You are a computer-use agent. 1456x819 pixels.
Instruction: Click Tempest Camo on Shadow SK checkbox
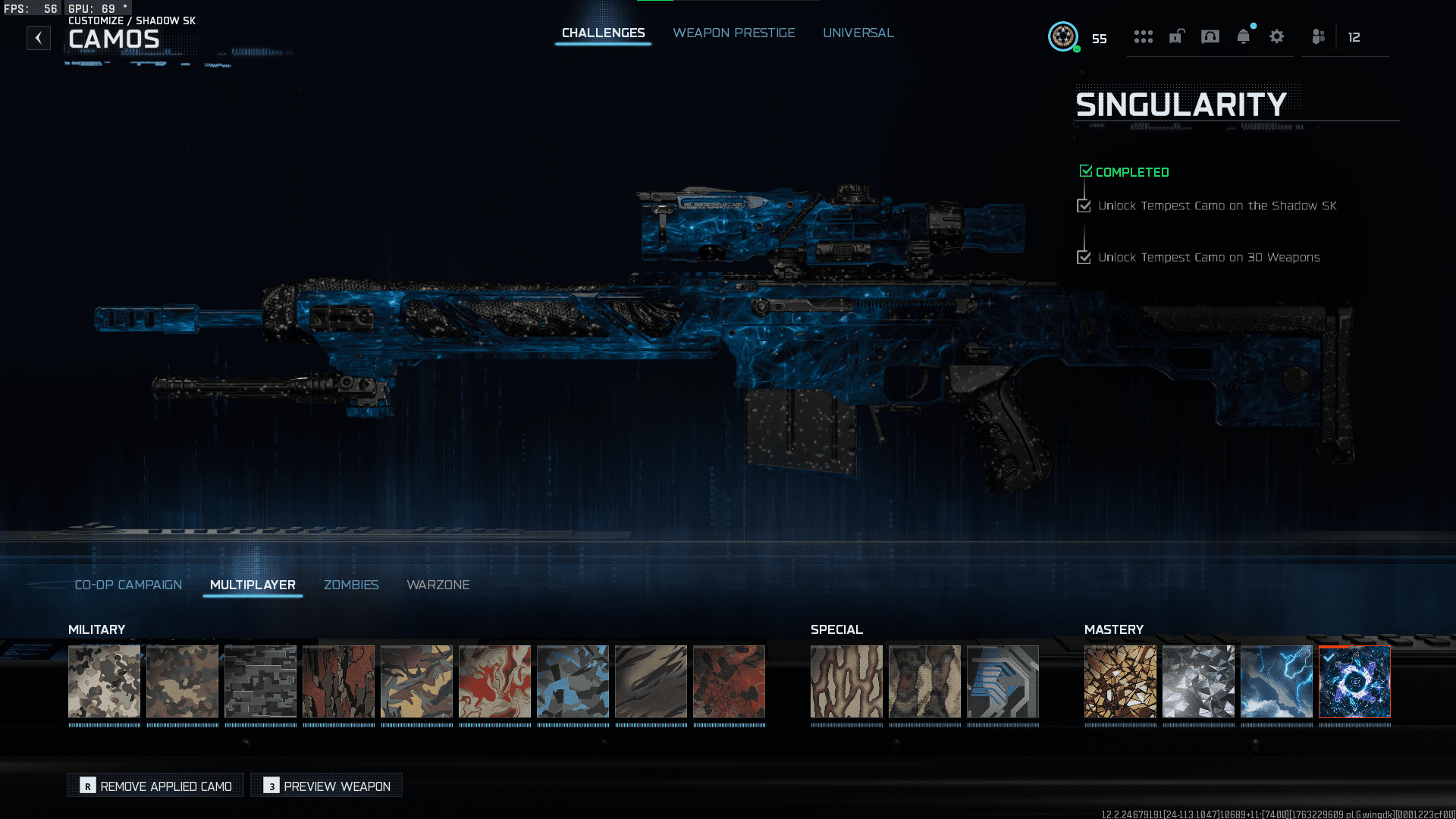(1084, 206)
